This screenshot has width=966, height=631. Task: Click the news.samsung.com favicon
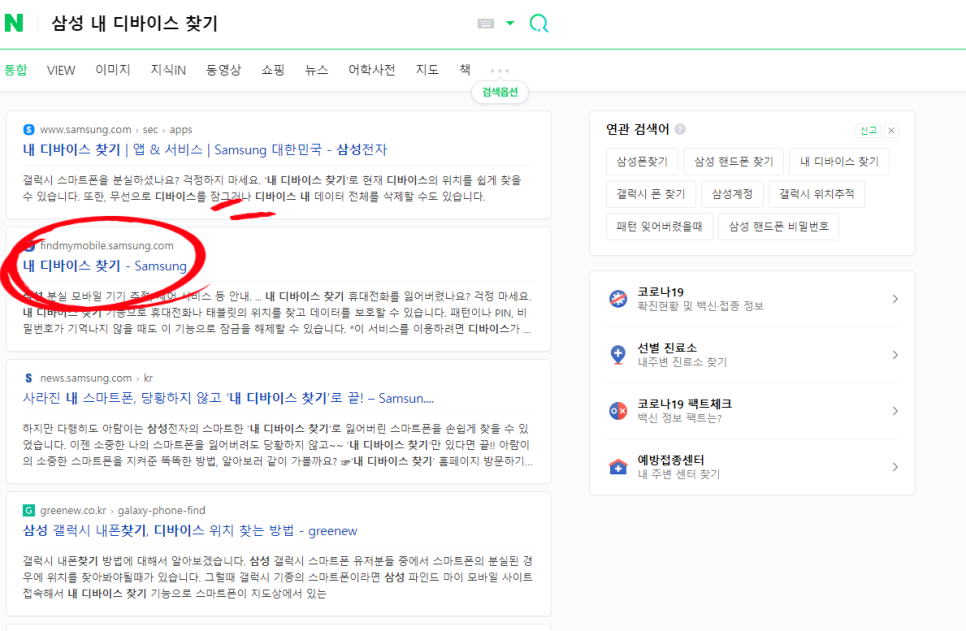point(29,378)
